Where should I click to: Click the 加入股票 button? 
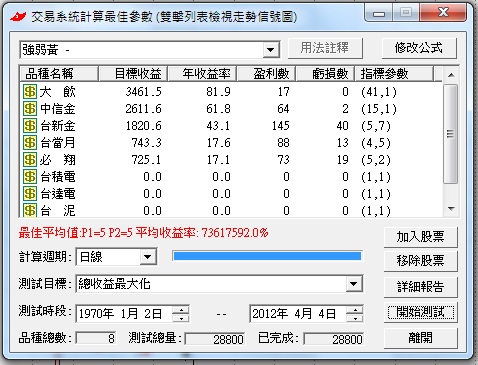[x=420, y=237]
